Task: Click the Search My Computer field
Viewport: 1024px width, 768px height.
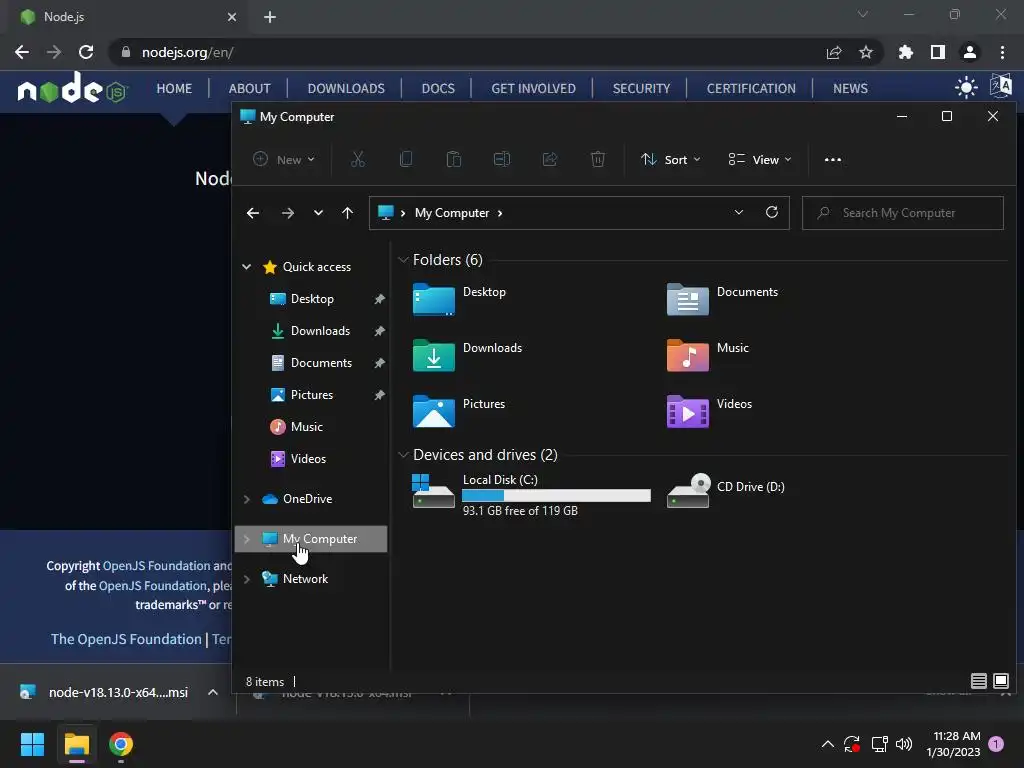Action: click(903, 213)
